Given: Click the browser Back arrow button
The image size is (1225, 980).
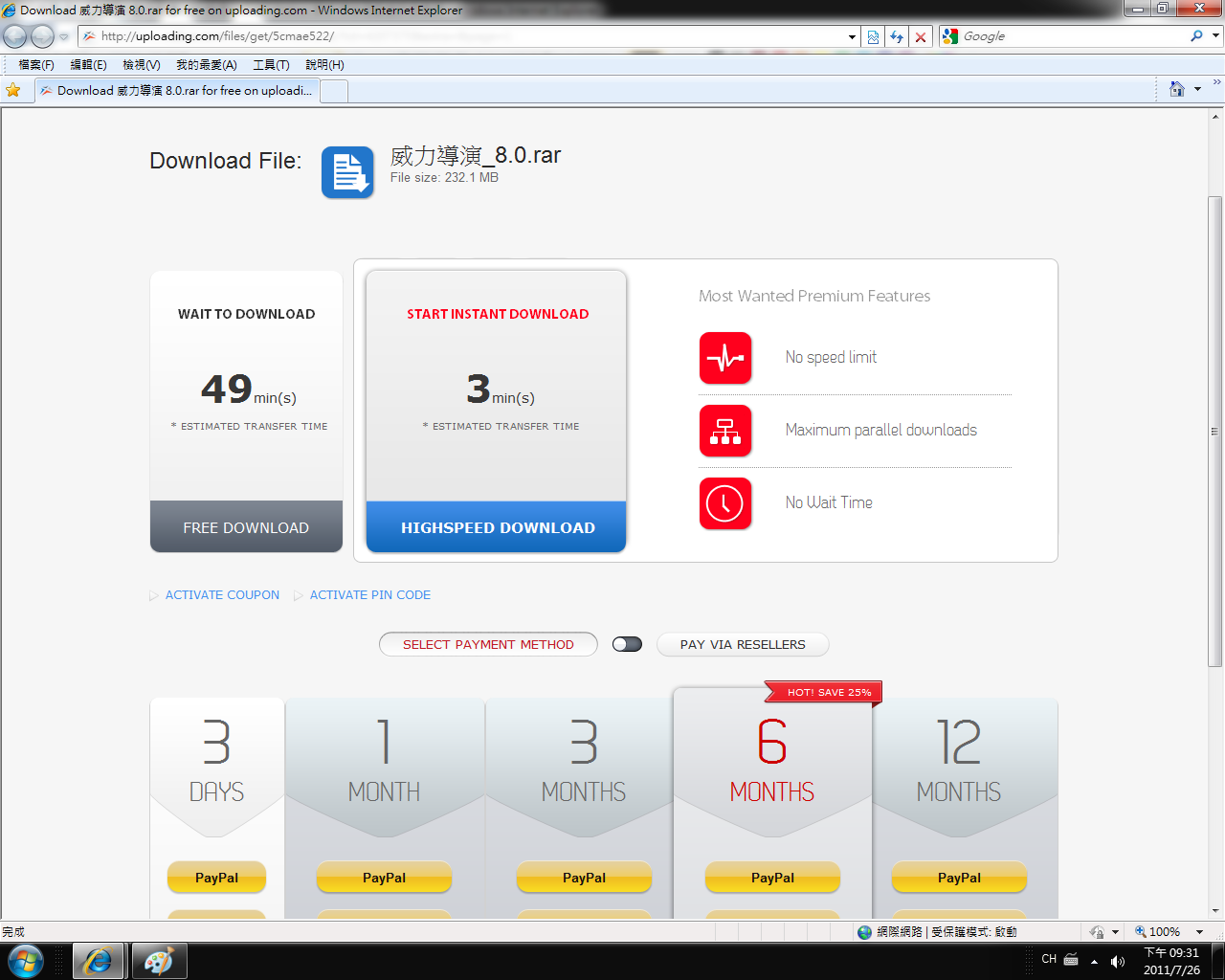Looking at the screenshot, I should tap(15, 36).
